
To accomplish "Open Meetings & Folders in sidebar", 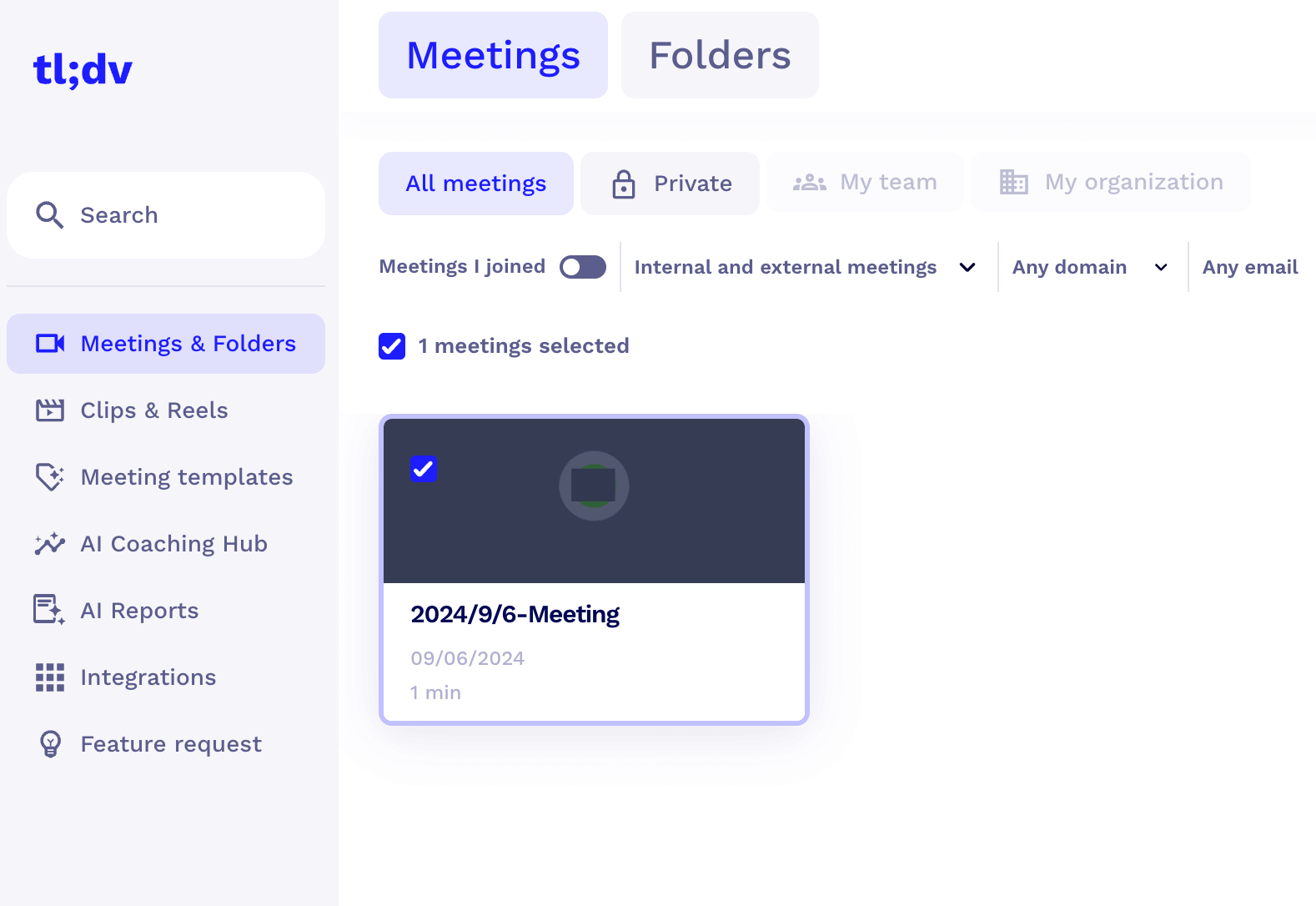I will pyautogui.click(x=166, y=344).
